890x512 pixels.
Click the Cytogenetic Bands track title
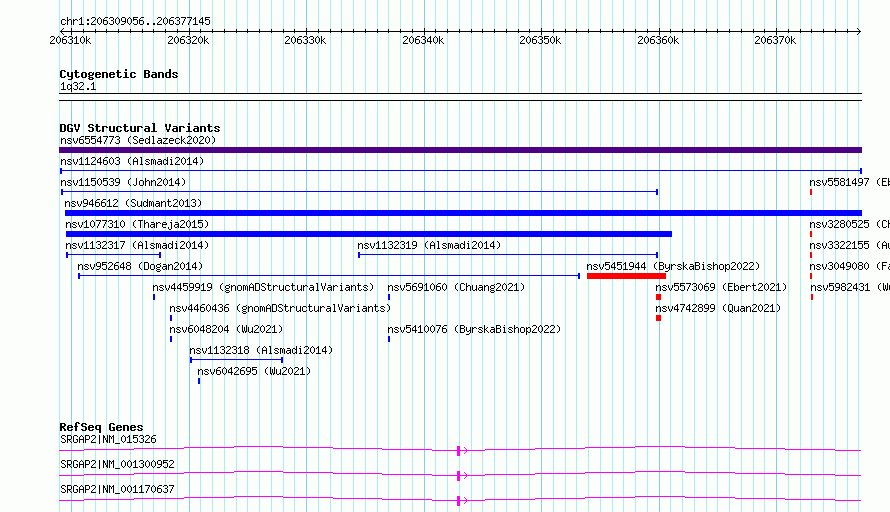(119, 74)
